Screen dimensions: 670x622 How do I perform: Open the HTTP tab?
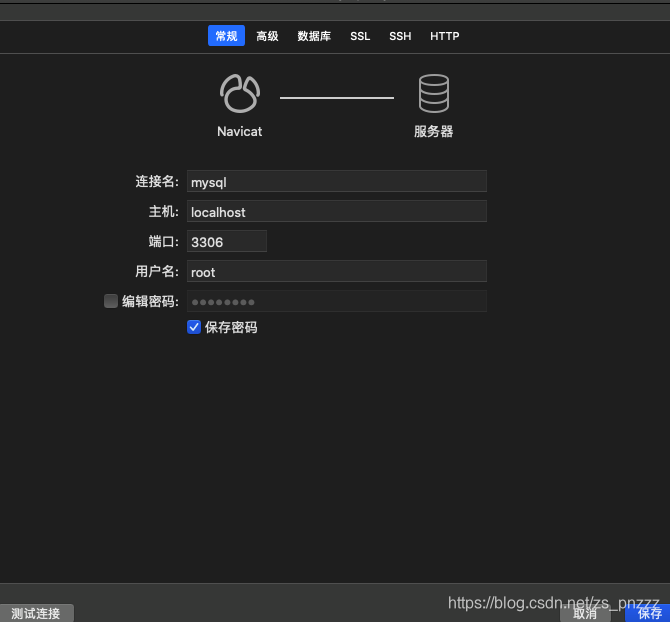(444, 36)
